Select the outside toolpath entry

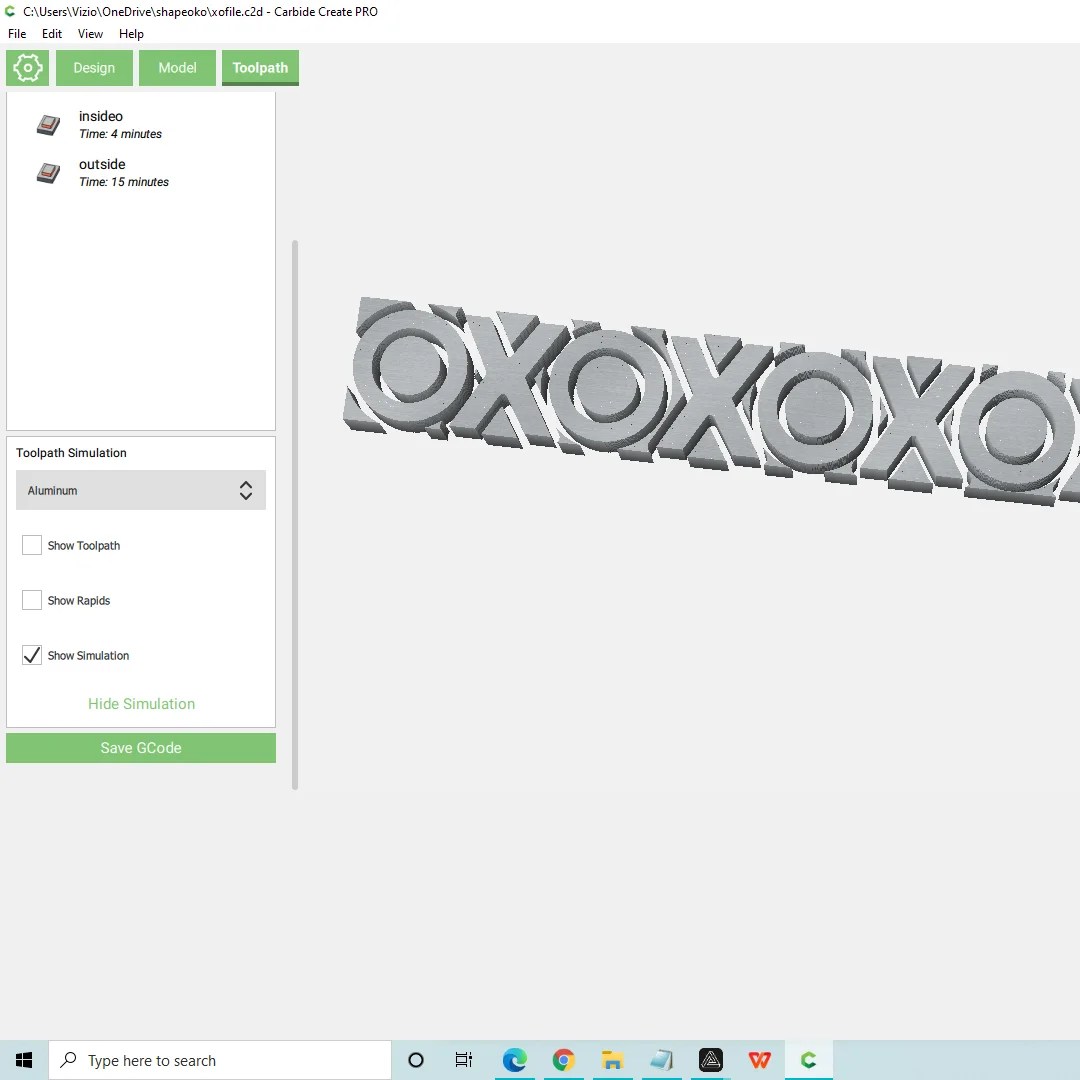click(141, 173)
